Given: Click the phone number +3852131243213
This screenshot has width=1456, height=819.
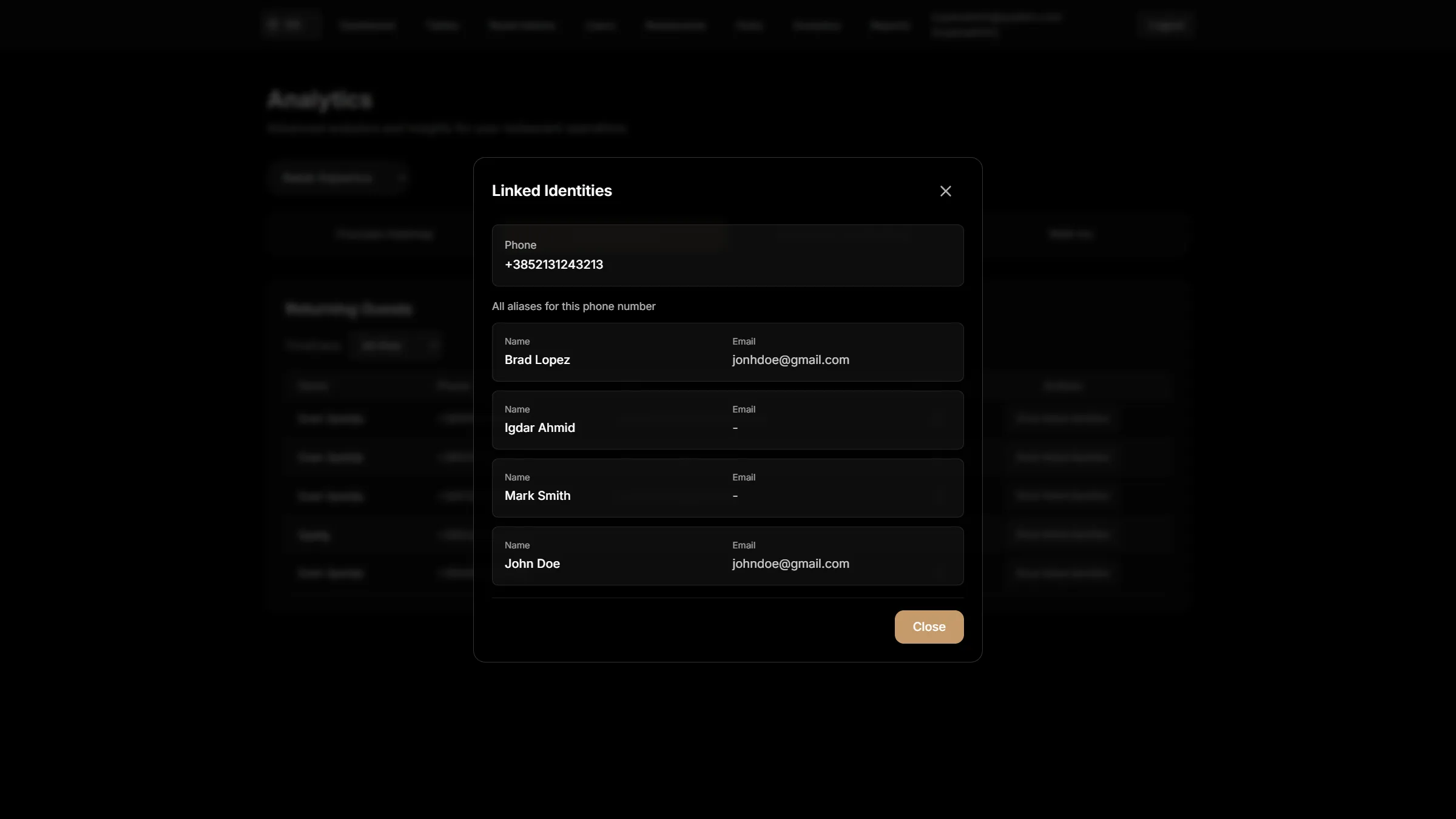Looking at the screenshot, I should coord(553,265).
